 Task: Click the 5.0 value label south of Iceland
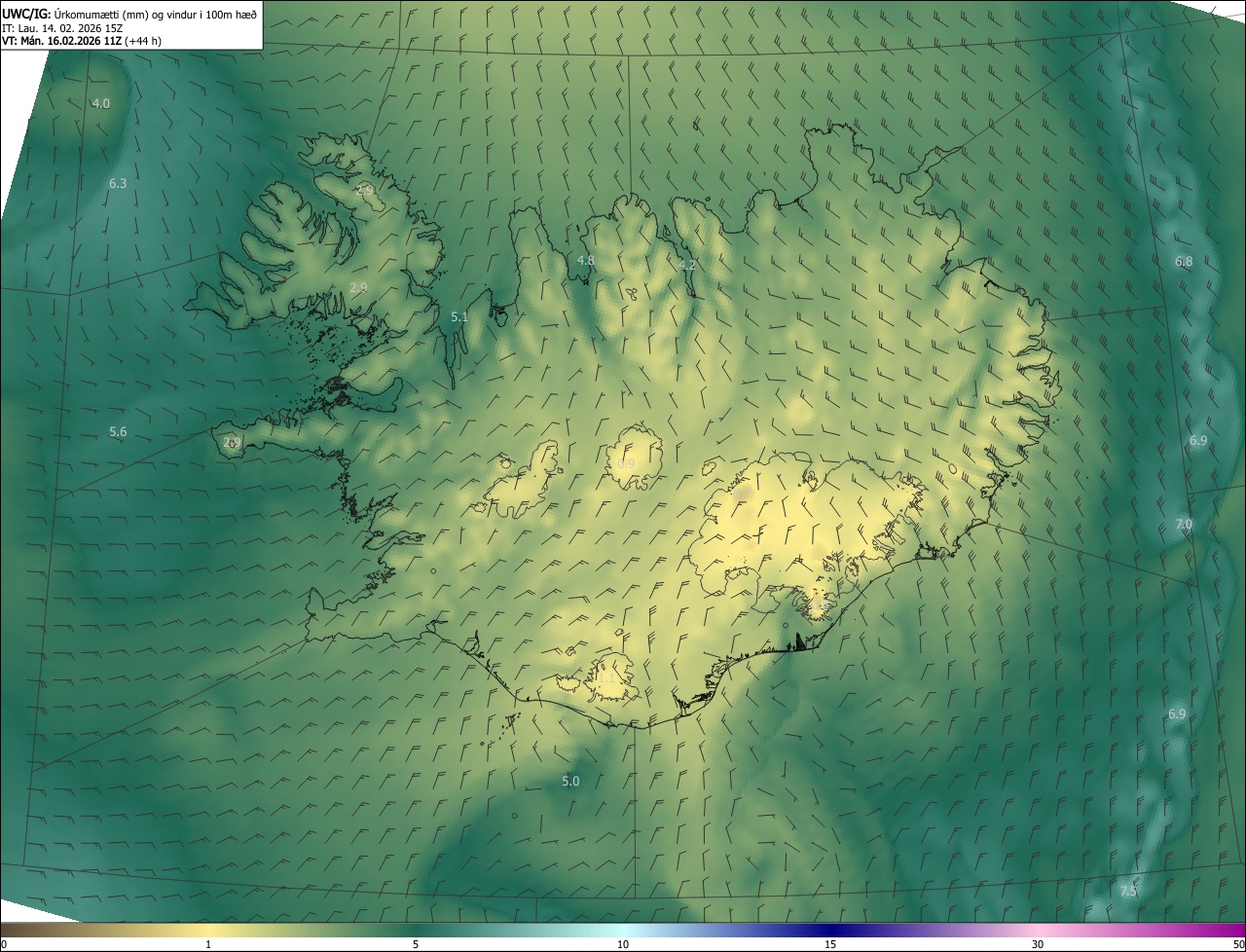[x=570, y=781]
